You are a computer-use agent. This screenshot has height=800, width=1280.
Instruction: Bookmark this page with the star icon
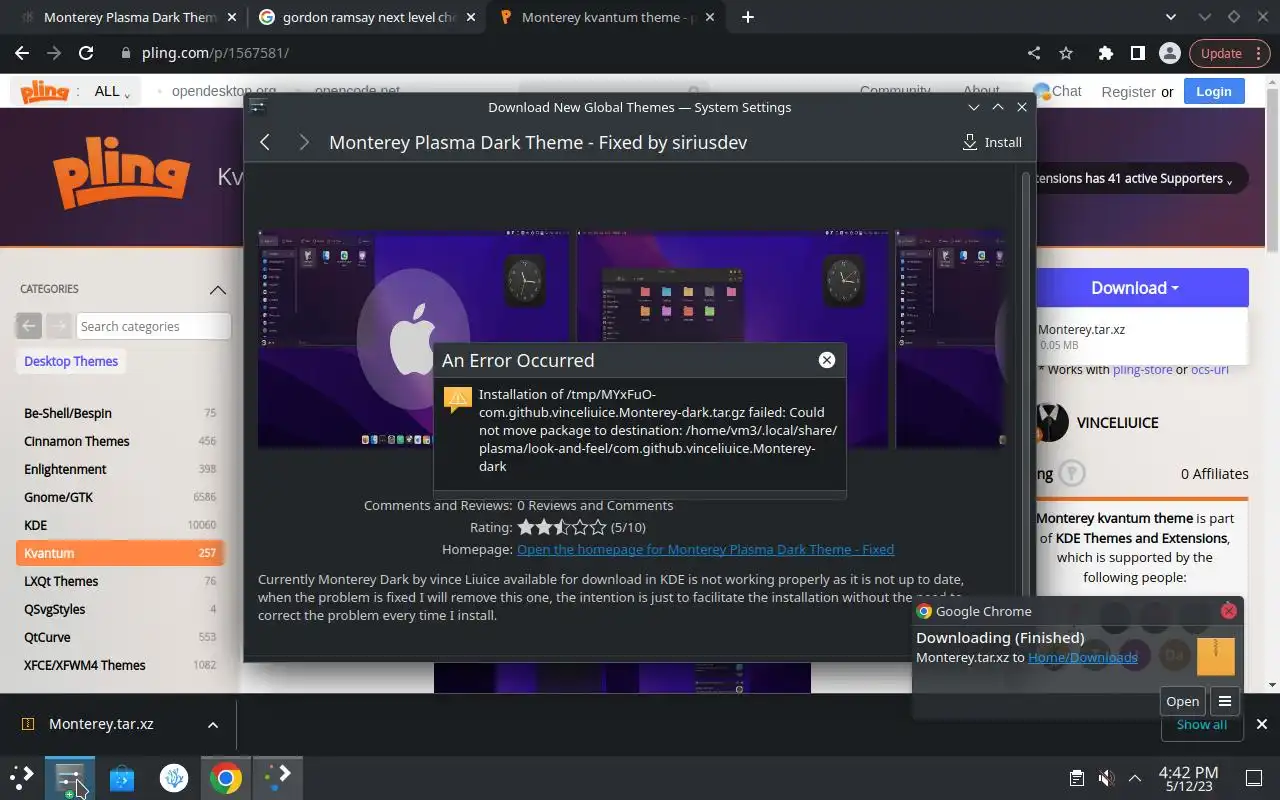pyautogui.click(x=1066, y=53)
